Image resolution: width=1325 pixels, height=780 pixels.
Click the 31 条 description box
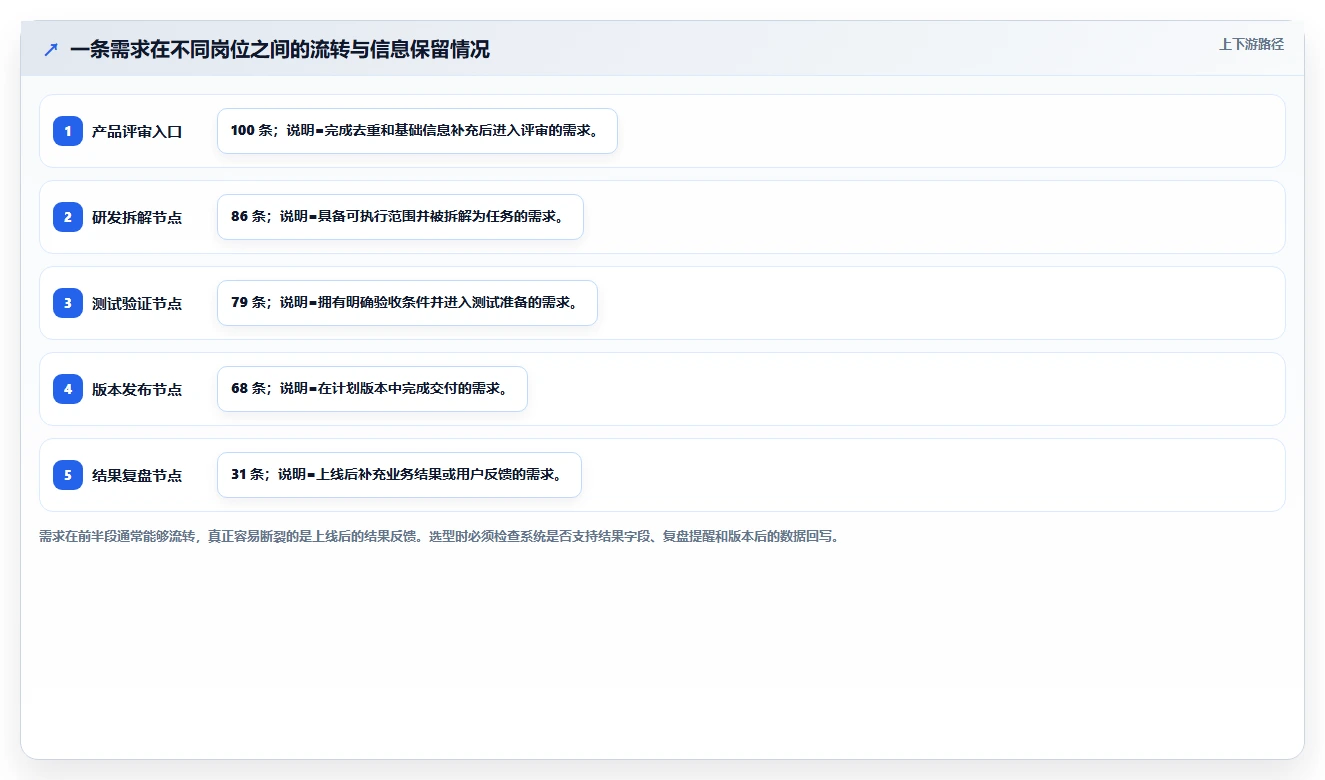point(399,475)
